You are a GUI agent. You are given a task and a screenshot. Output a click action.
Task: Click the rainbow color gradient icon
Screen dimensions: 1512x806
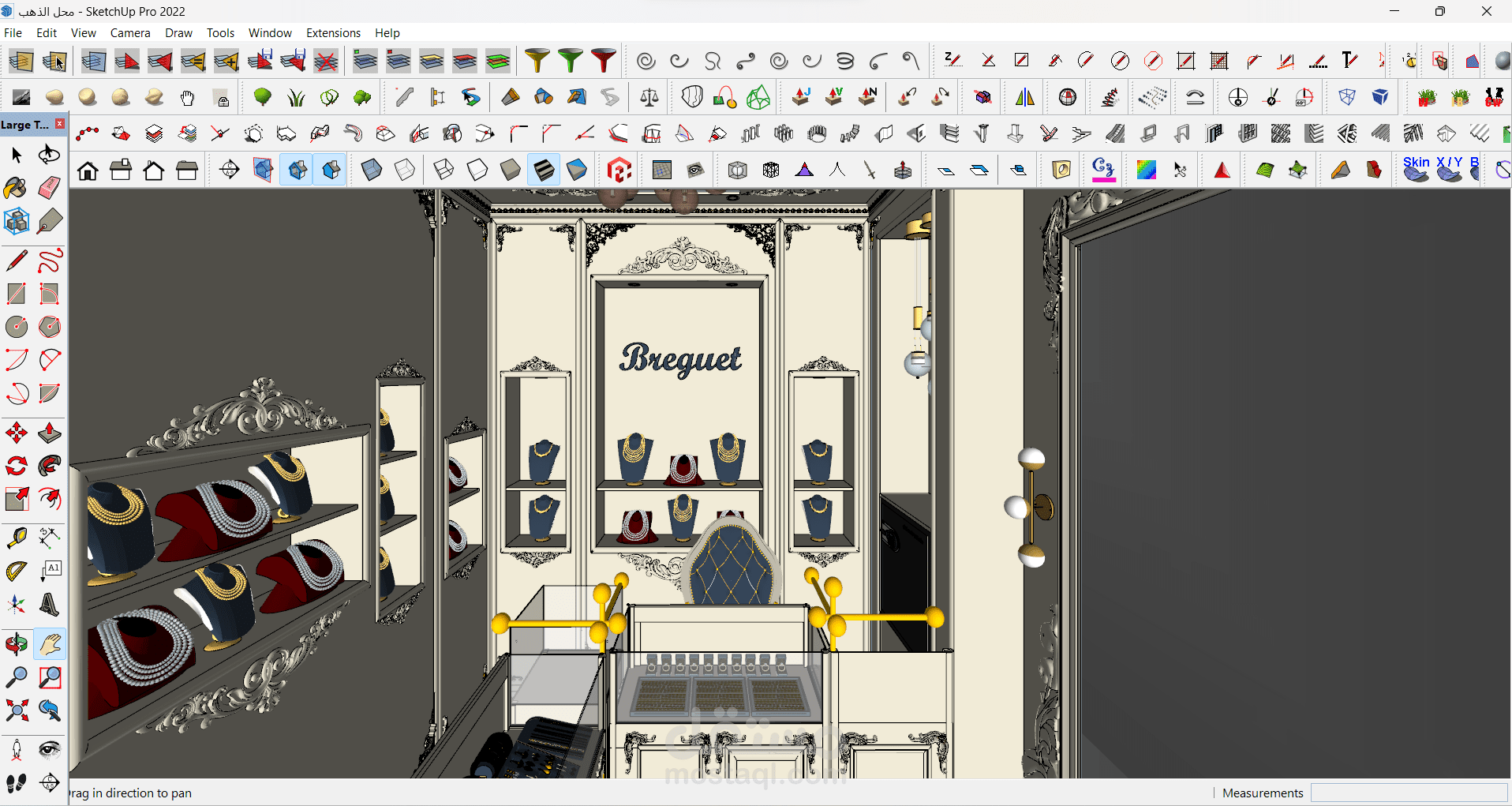click(1146, 170)
